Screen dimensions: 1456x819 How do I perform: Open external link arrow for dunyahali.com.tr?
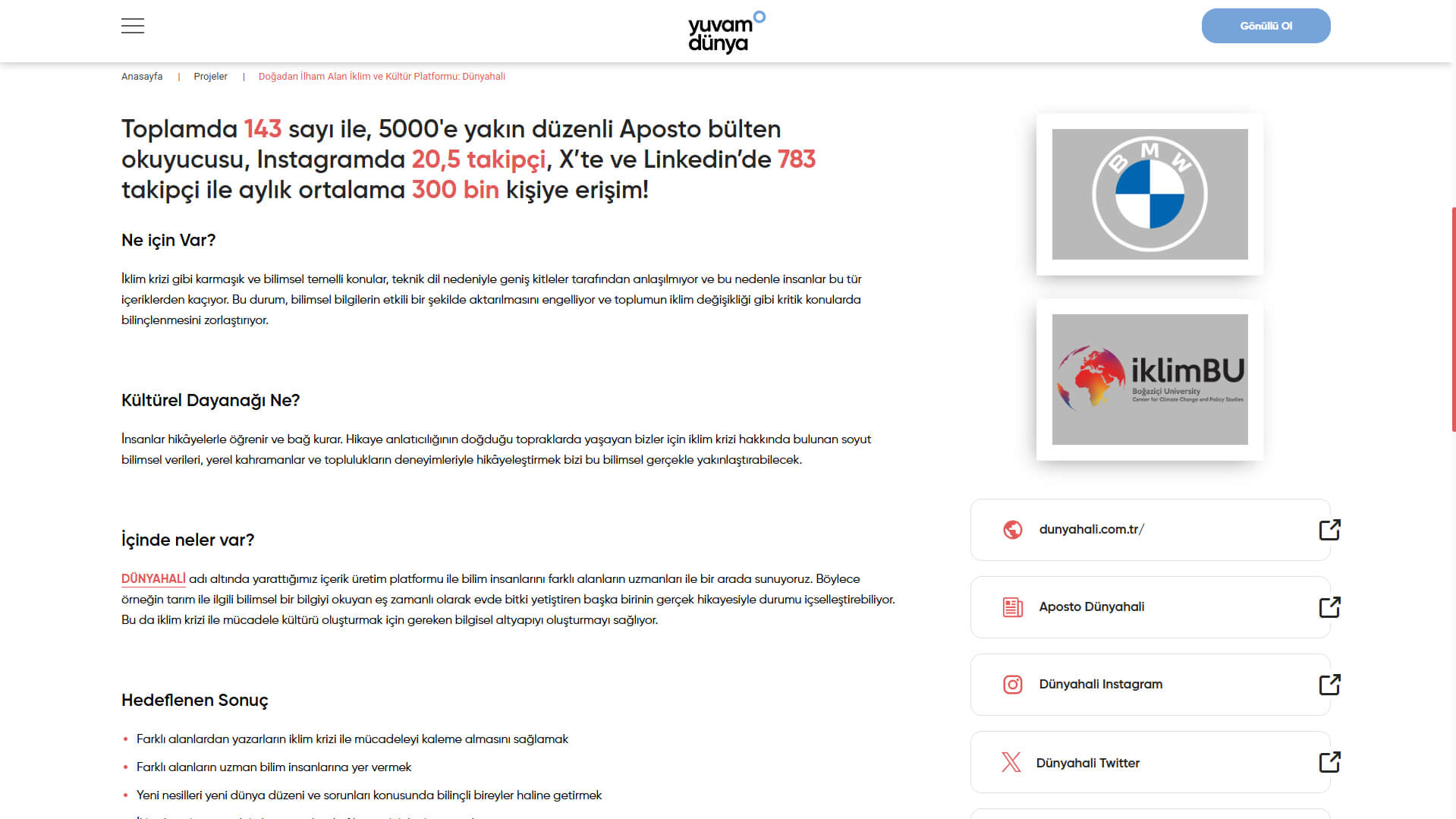1329,530
